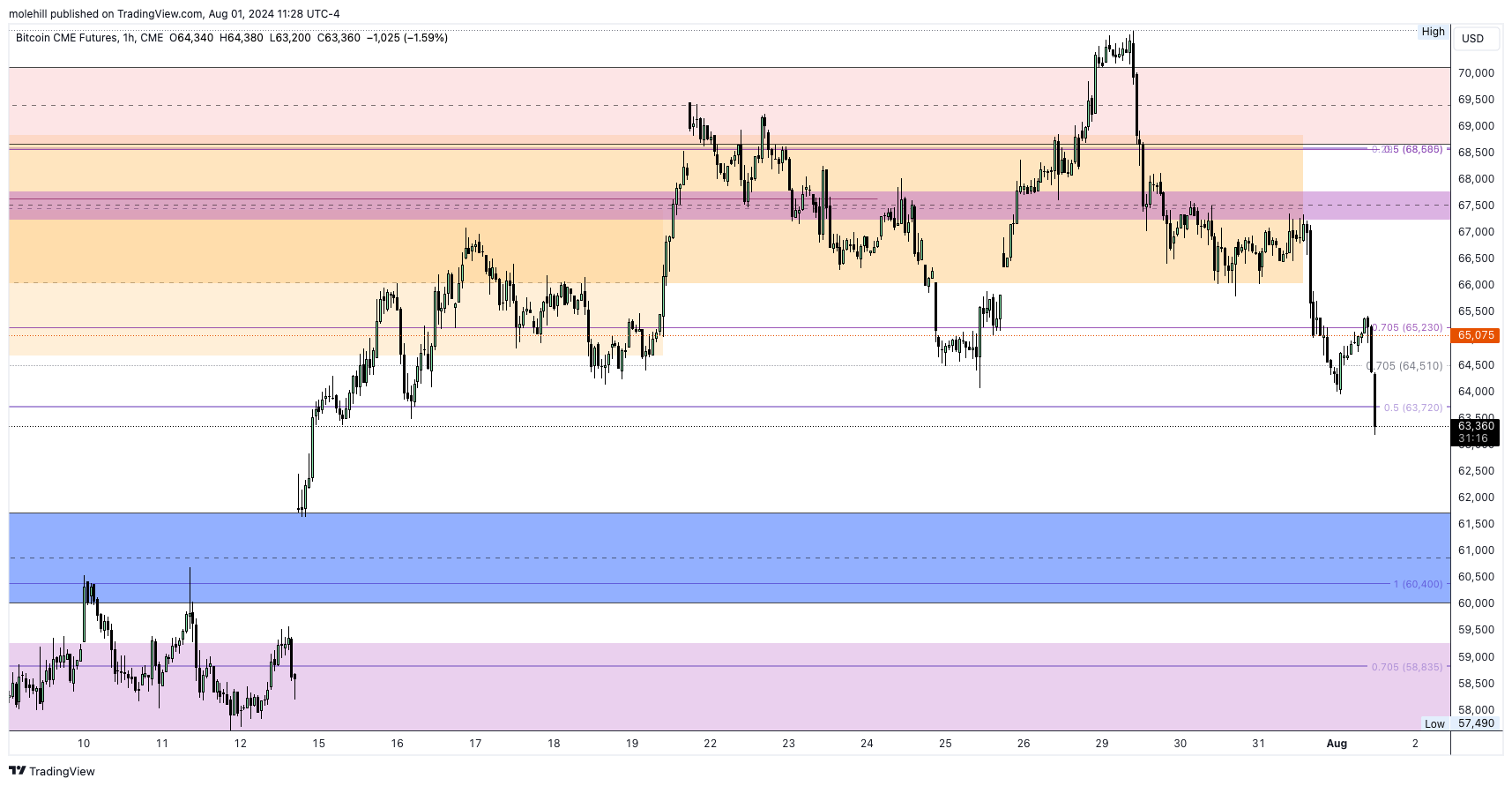Select the low value L63,200

[290, 38]
